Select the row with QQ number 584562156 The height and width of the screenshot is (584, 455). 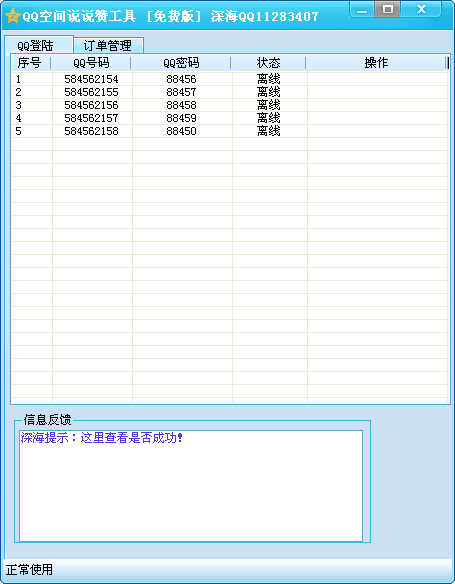pyautogui.click(x=230, y=105)
